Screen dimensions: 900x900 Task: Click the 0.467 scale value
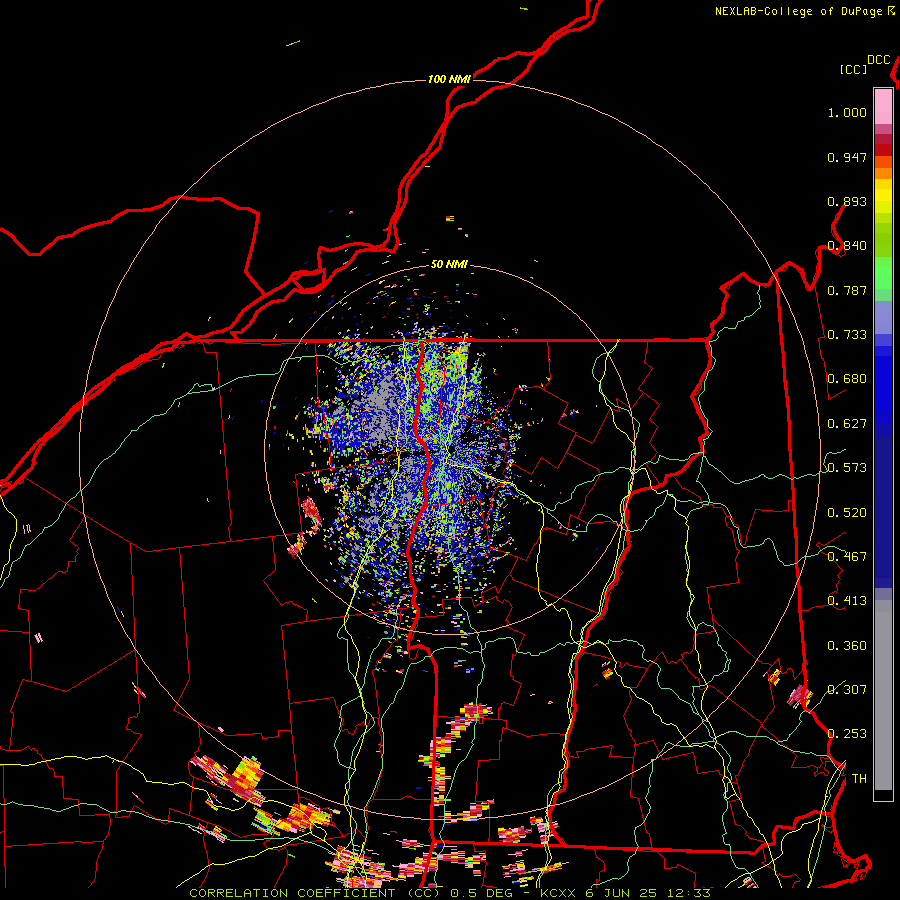[x=847, y=557]
